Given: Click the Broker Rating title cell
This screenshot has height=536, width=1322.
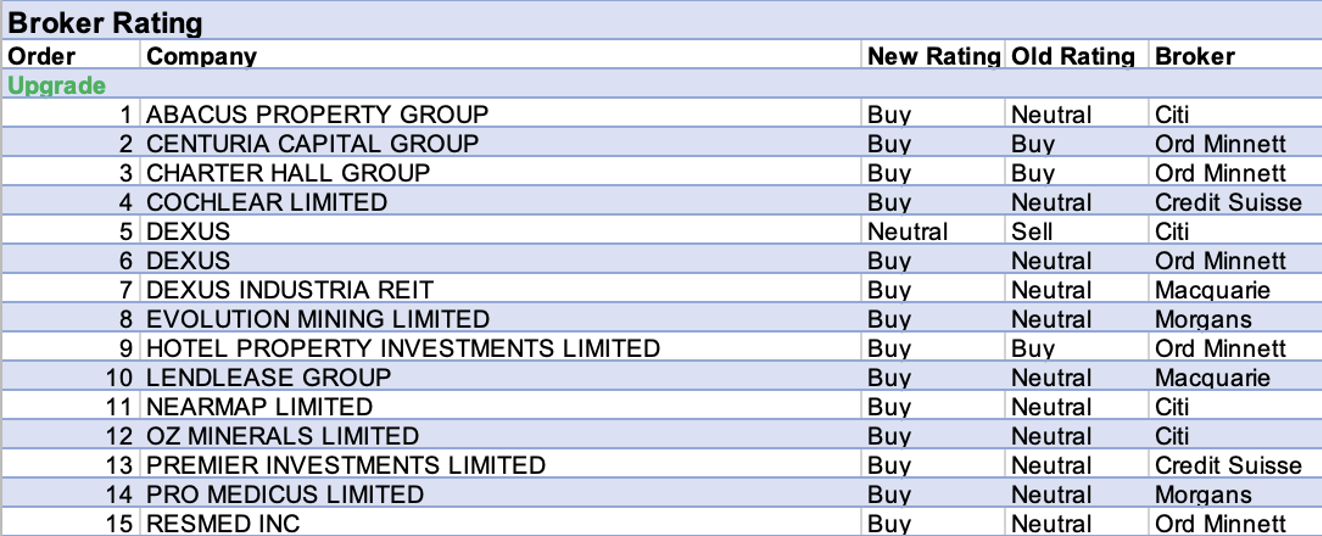Looking at the screenshot, I should coord(105,23).
